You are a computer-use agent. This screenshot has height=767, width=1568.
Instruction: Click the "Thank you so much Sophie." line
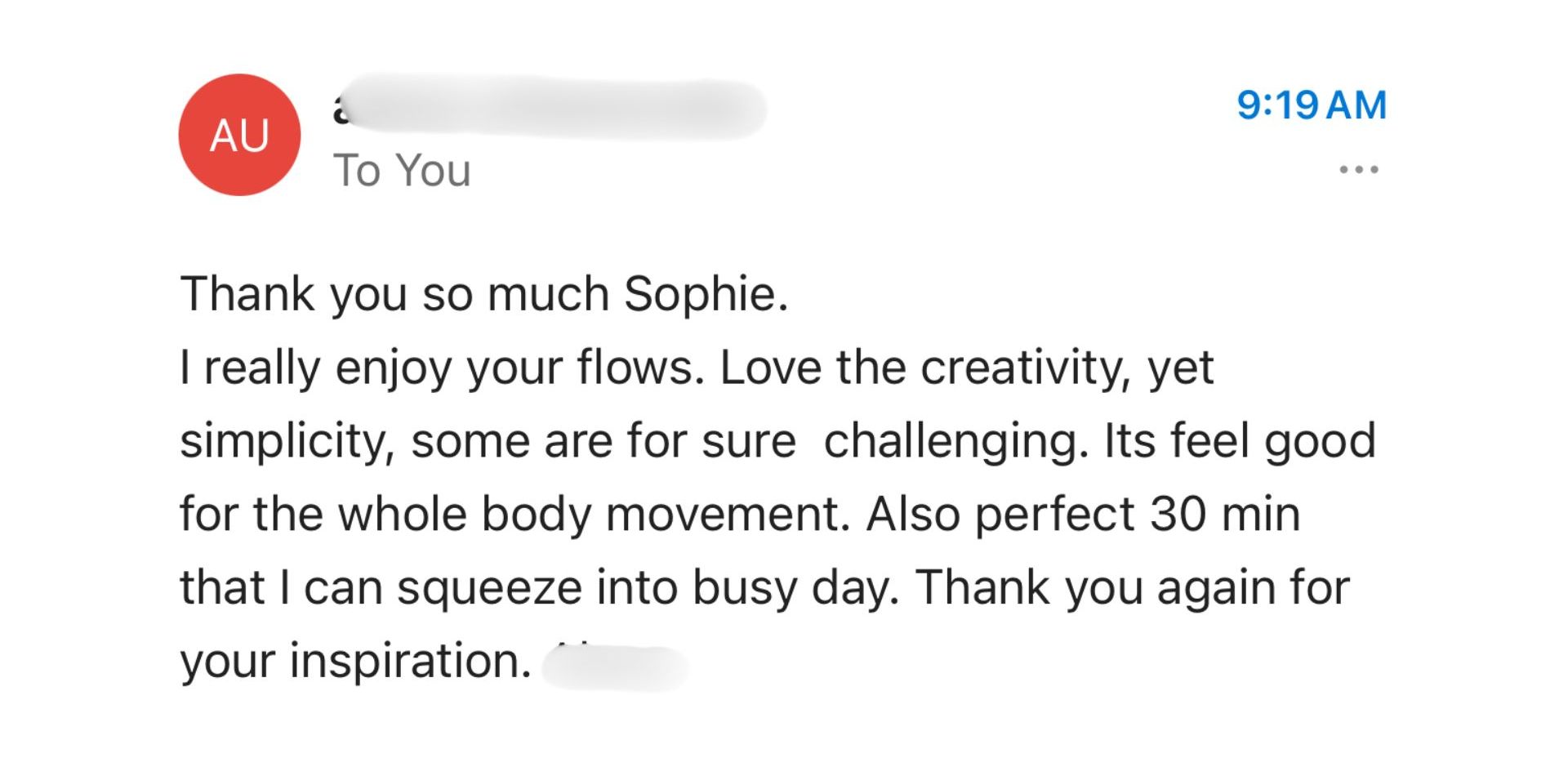pos(483,294)
